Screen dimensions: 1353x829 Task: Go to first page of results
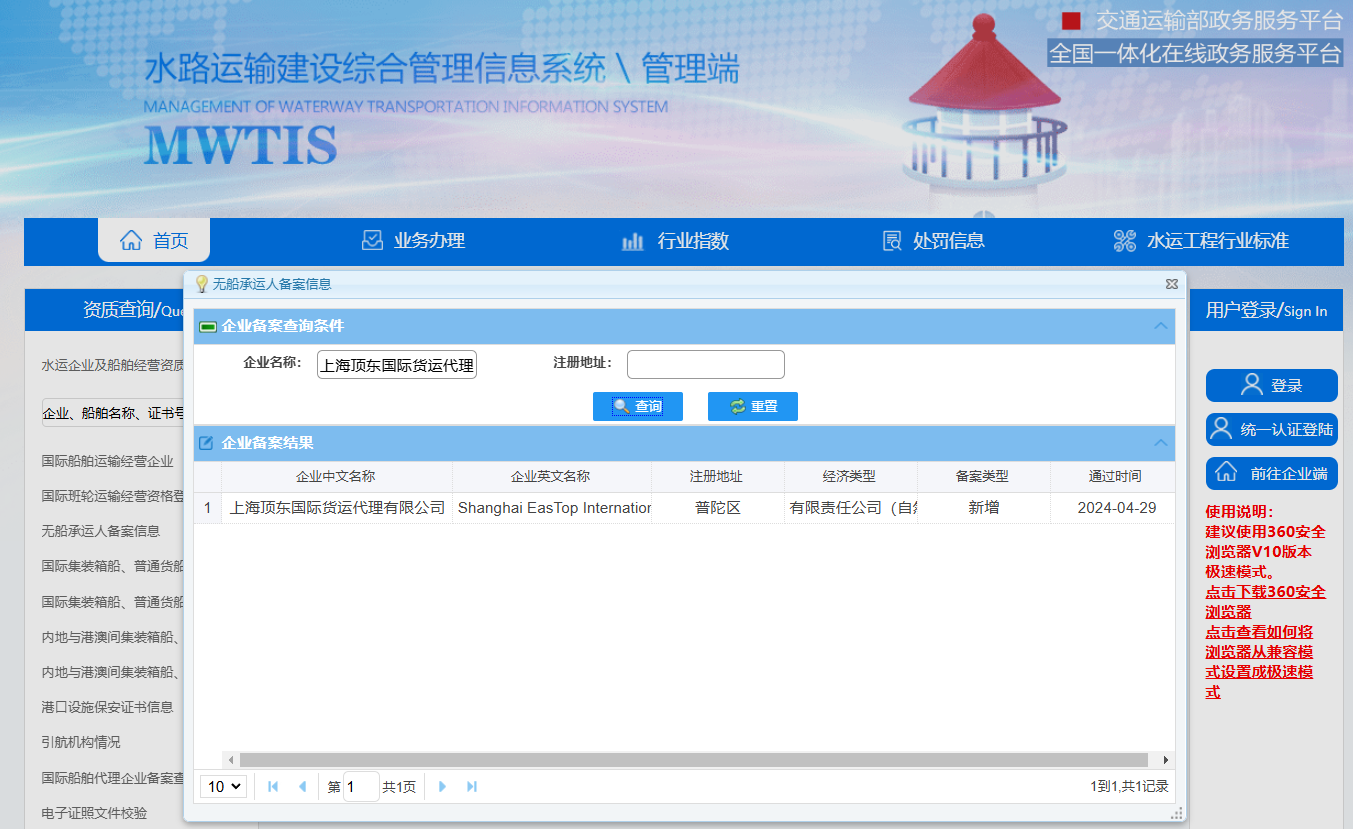click(273, 787)
